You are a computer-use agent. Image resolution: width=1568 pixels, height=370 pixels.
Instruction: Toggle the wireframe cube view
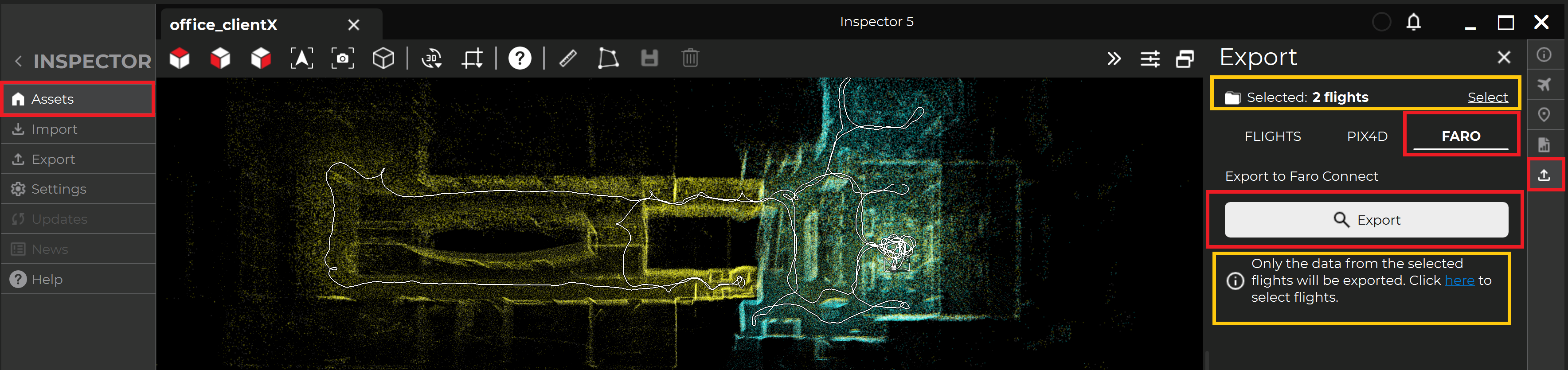[383, 58]
